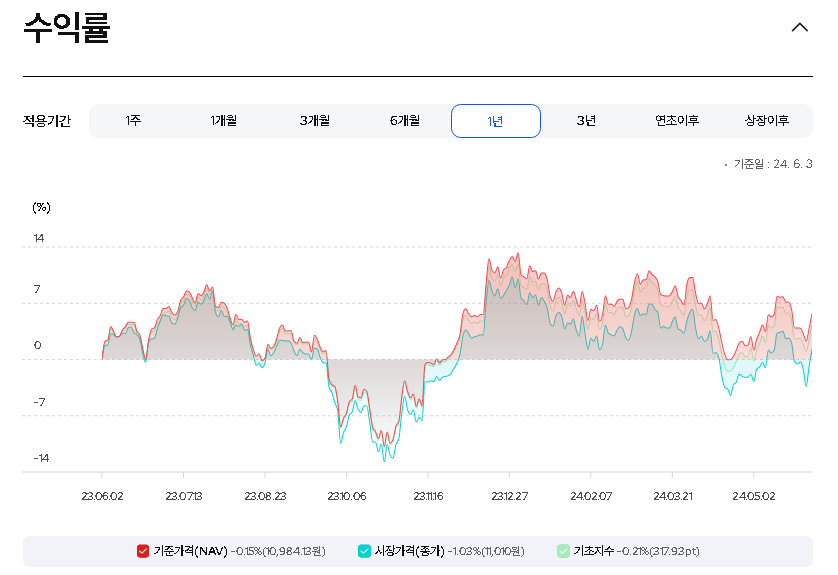The width and height of the screenshot is (838, 575).
Task: Select the 1개월 period tab
Action: click(x=224, y=121)
